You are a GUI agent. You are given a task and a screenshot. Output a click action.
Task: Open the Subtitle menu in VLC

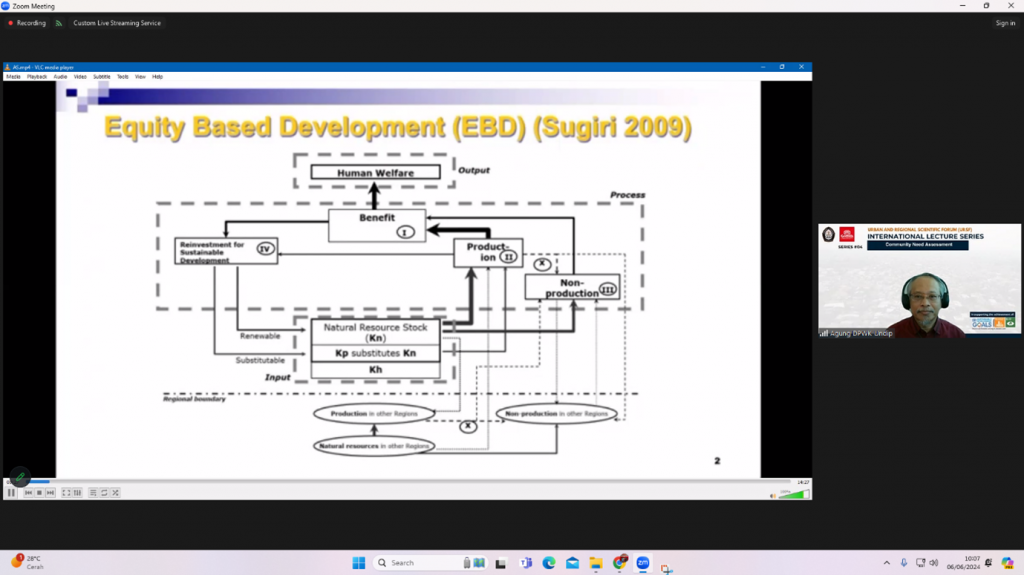(102, 76)
